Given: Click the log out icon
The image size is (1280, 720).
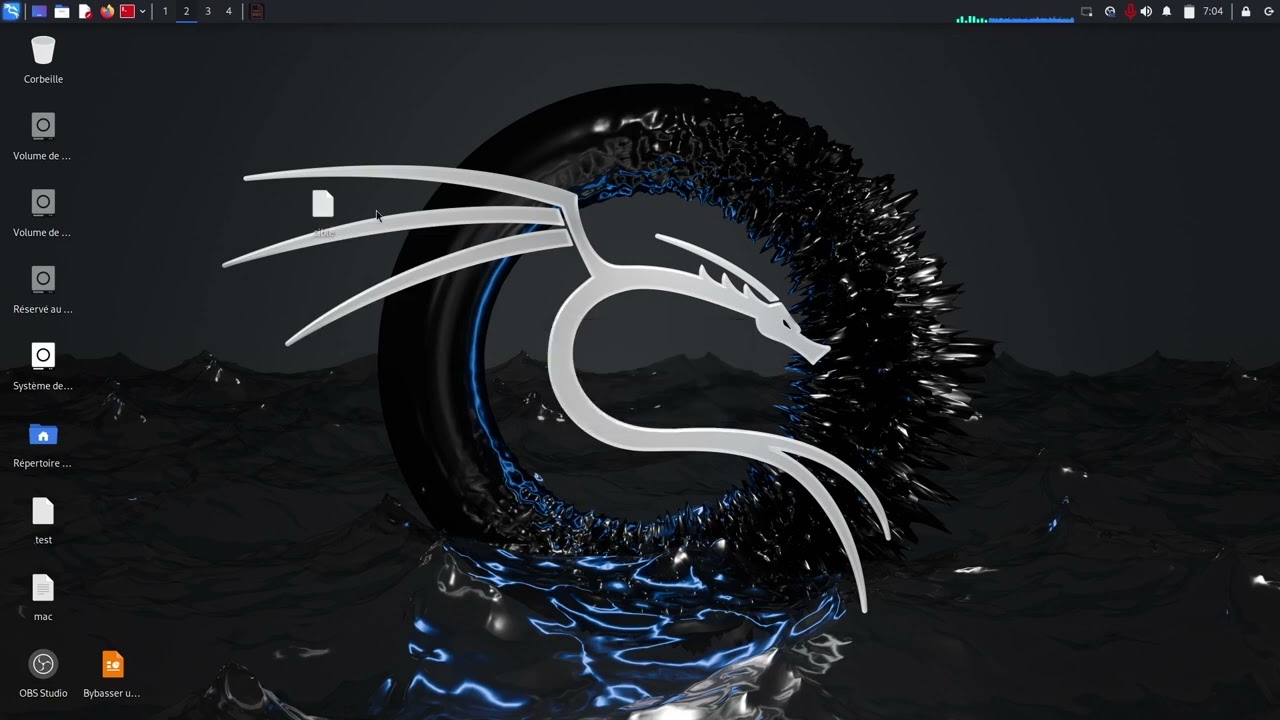Looking at the screenshot, I should tap(1268, 12).
